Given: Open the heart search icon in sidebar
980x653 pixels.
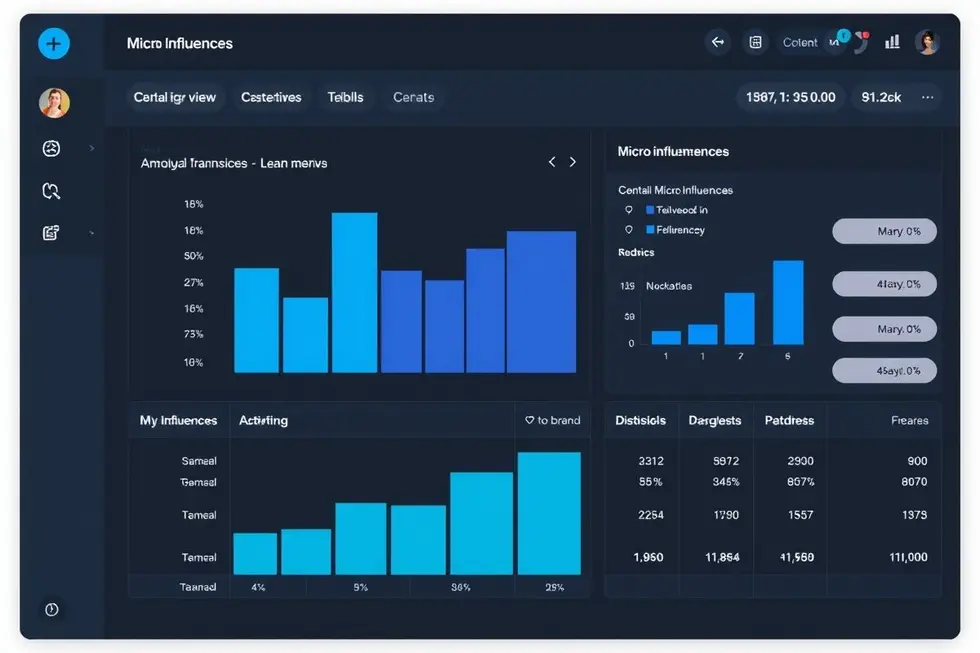Looking at the screenshot, I should click(52, 191).
